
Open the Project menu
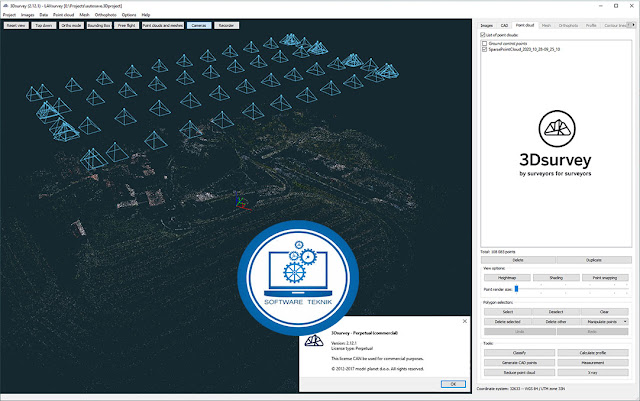9,15
